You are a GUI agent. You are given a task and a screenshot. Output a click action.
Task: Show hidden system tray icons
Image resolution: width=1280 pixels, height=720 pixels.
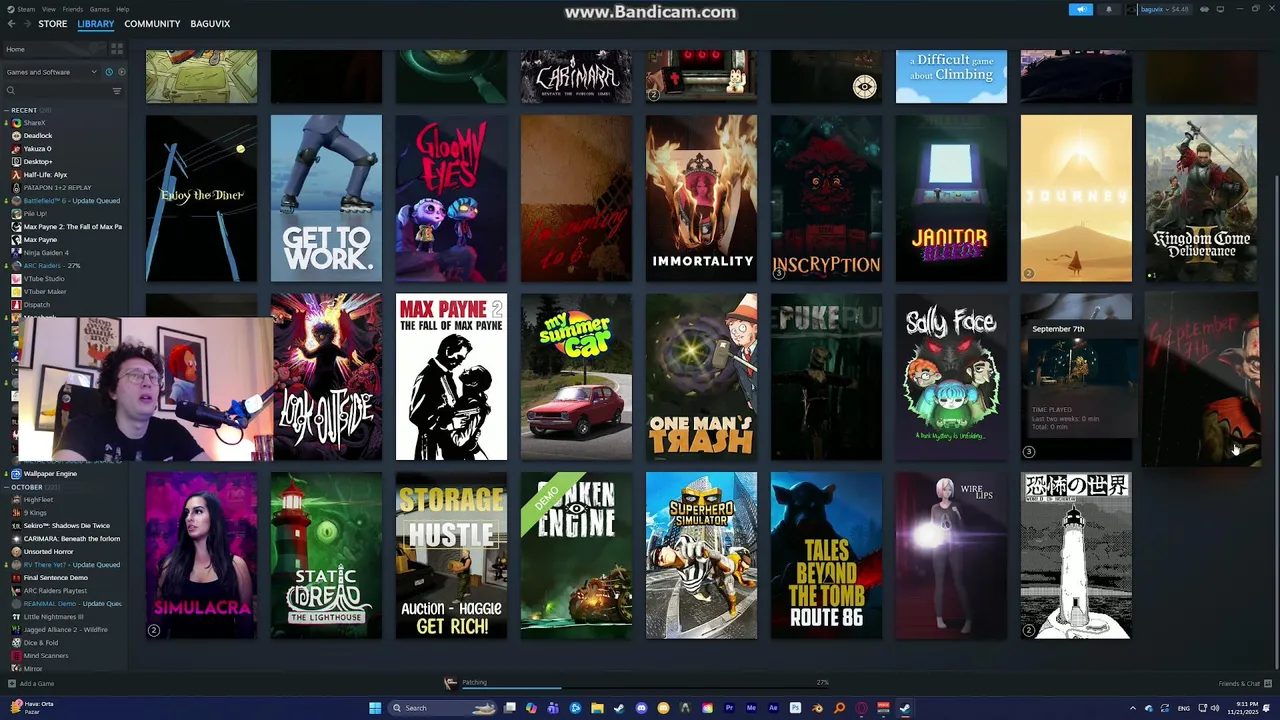pyautogui.click(x=1133, y=708)
